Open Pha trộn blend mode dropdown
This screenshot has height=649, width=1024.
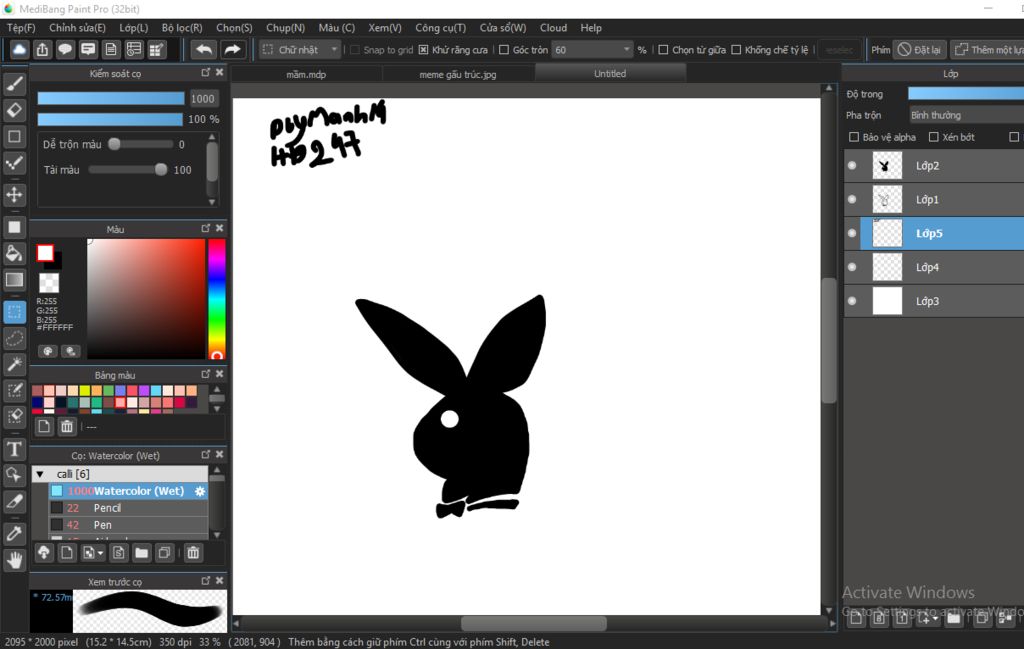967,115
